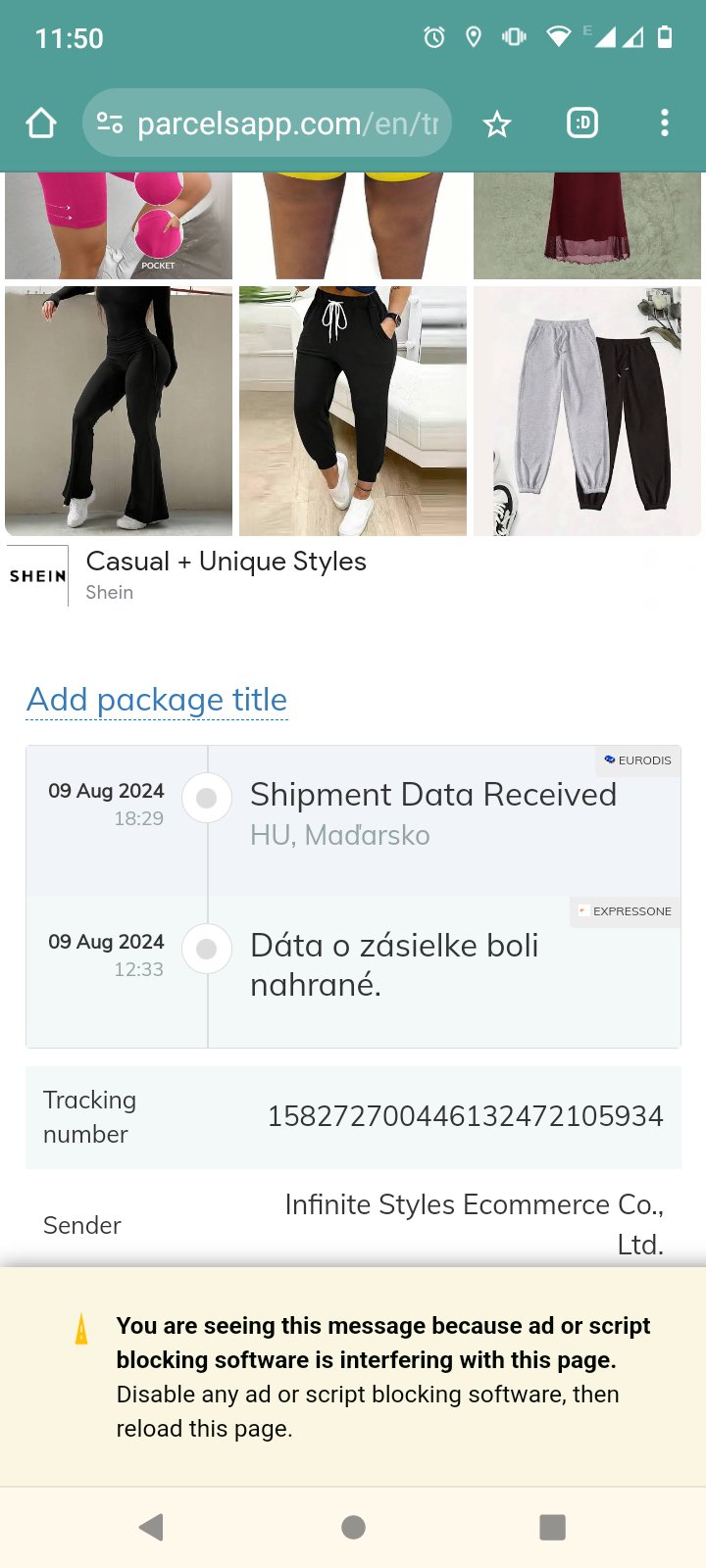Open black flare pants ad image
706x1568 pixels.
(119, 411)
